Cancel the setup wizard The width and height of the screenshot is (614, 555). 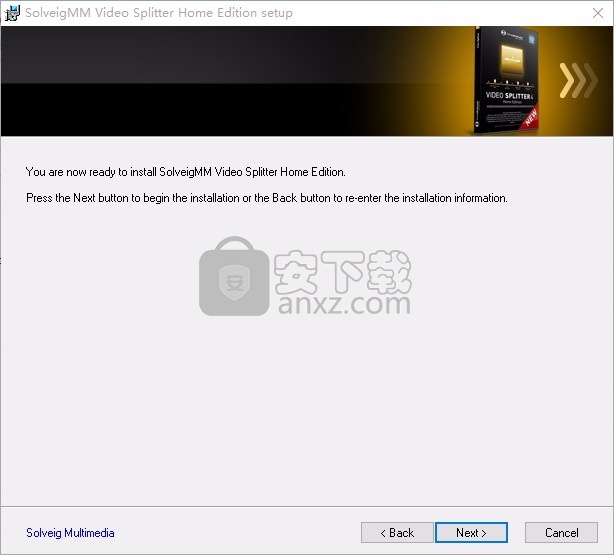point(561,532)
